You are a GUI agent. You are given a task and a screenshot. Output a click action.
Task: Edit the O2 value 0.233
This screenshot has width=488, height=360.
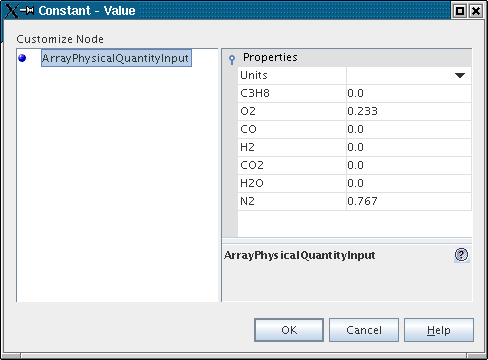pyautogui.click(x=409, y=111)
